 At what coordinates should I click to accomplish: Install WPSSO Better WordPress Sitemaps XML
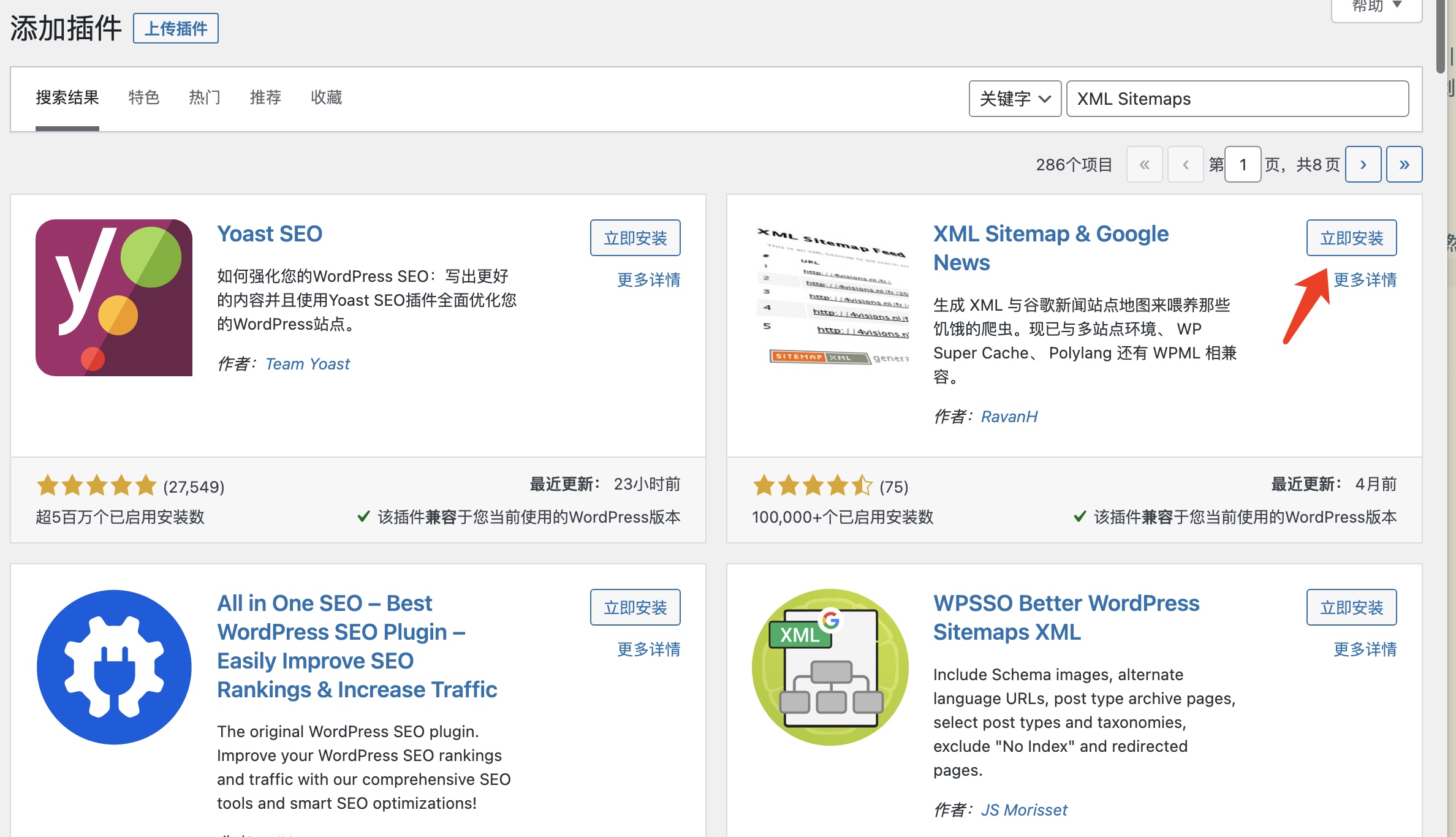point(1352,607)
